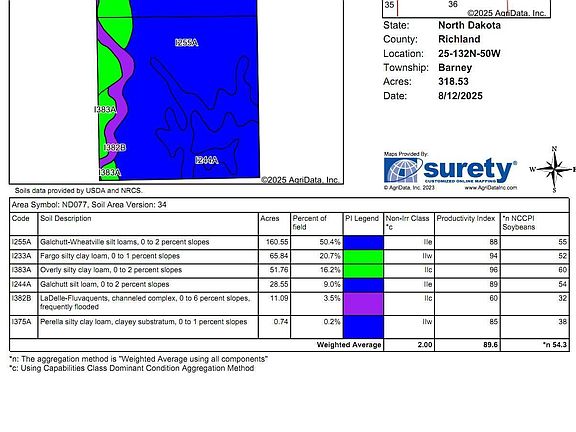Click the 160.55 acres value

(277, 242)
